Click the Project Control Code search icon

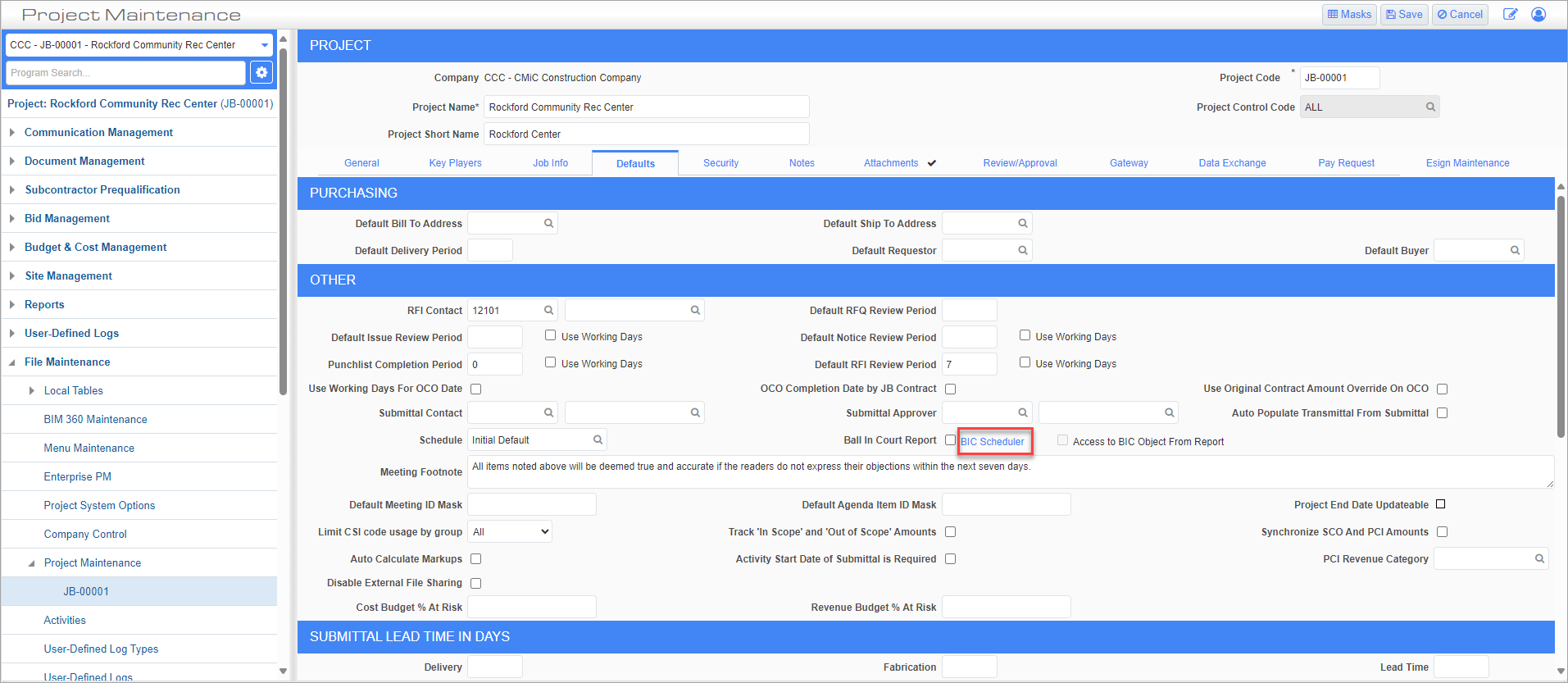point(1430,107)
